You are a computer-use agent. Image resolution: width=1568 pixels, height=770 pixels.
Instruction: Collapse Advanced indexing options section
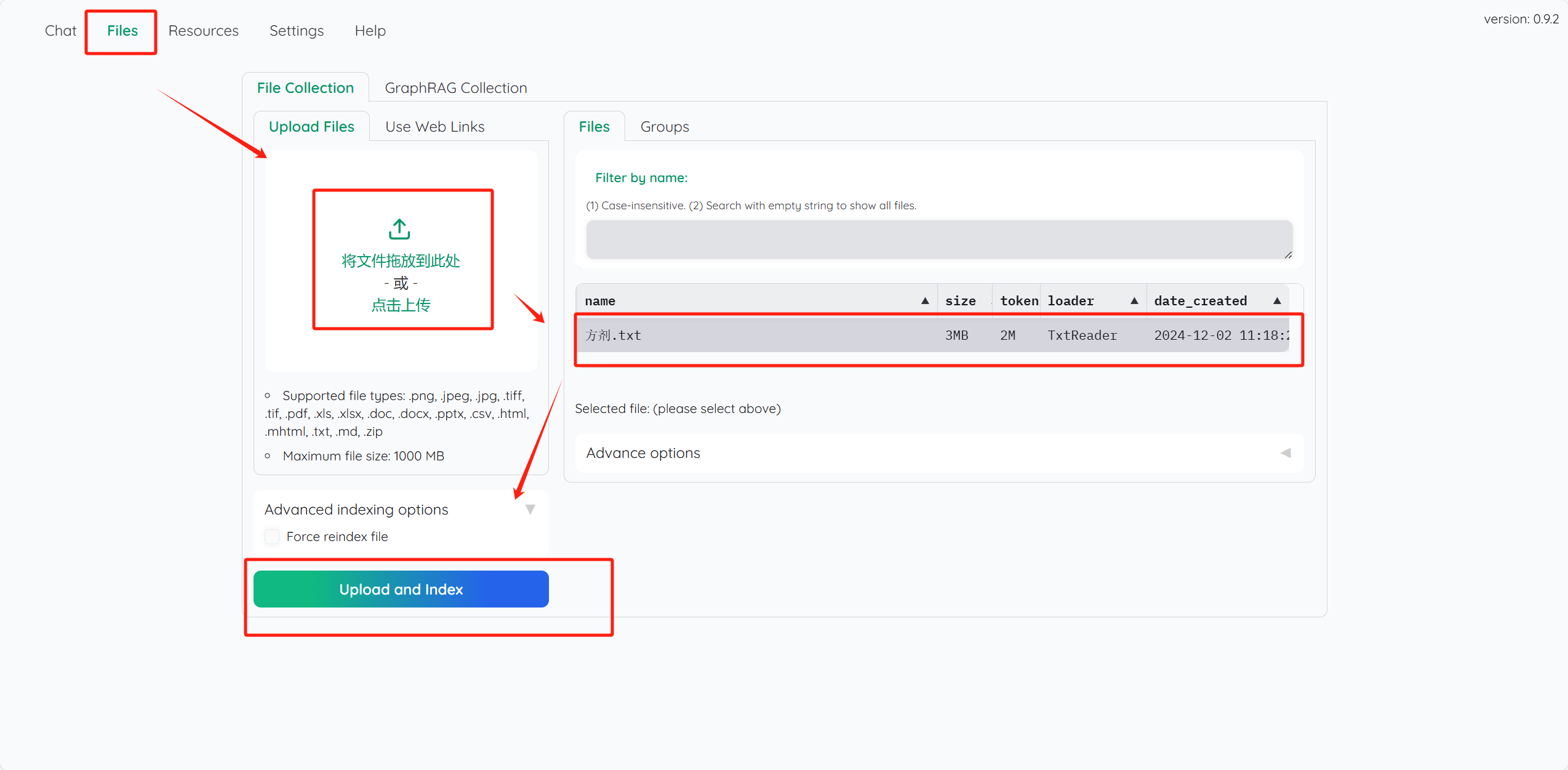coord(530,510)
